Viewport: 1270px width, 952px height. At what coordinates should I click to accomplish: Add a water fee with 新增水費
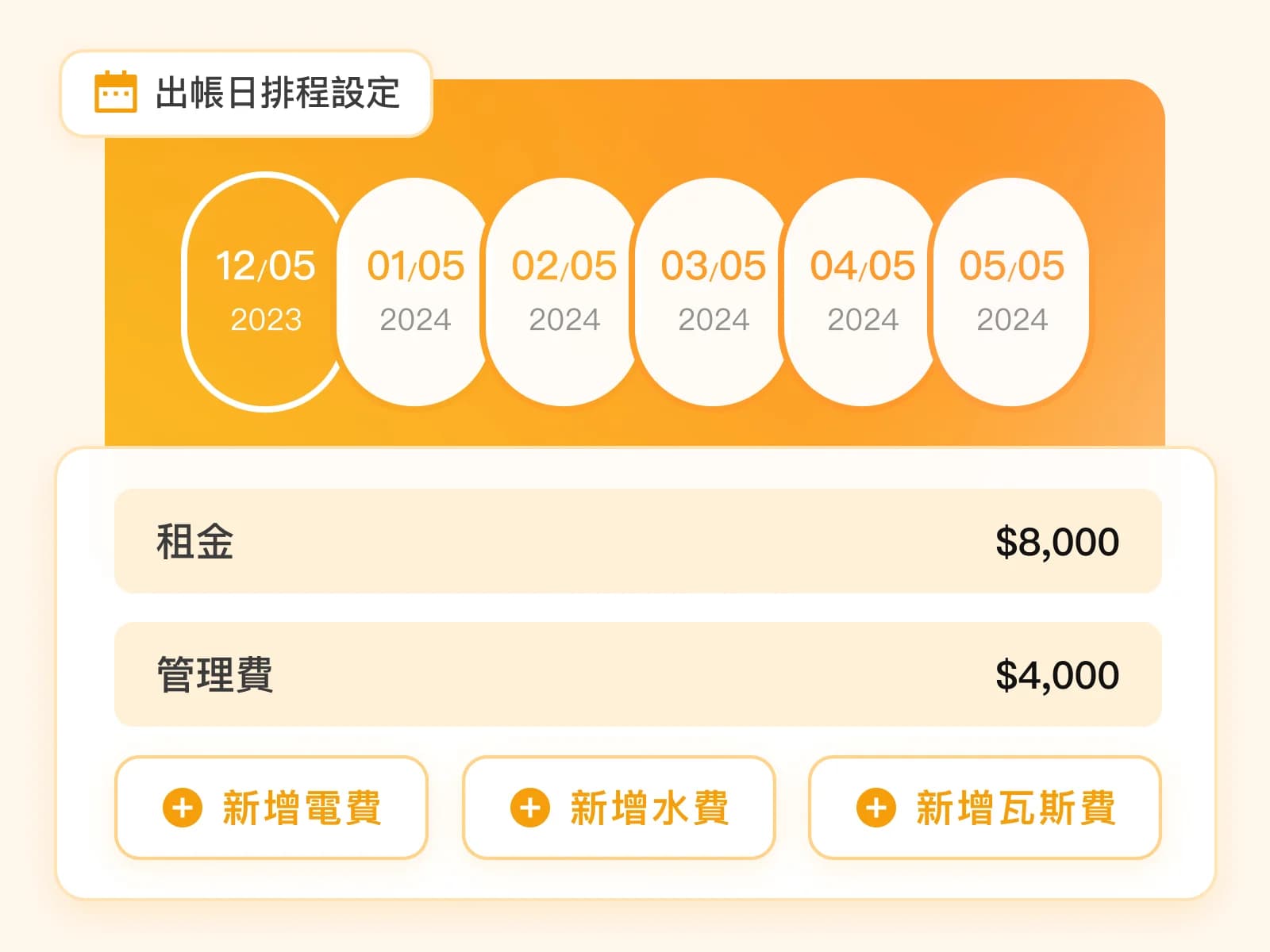pos(619,808)
